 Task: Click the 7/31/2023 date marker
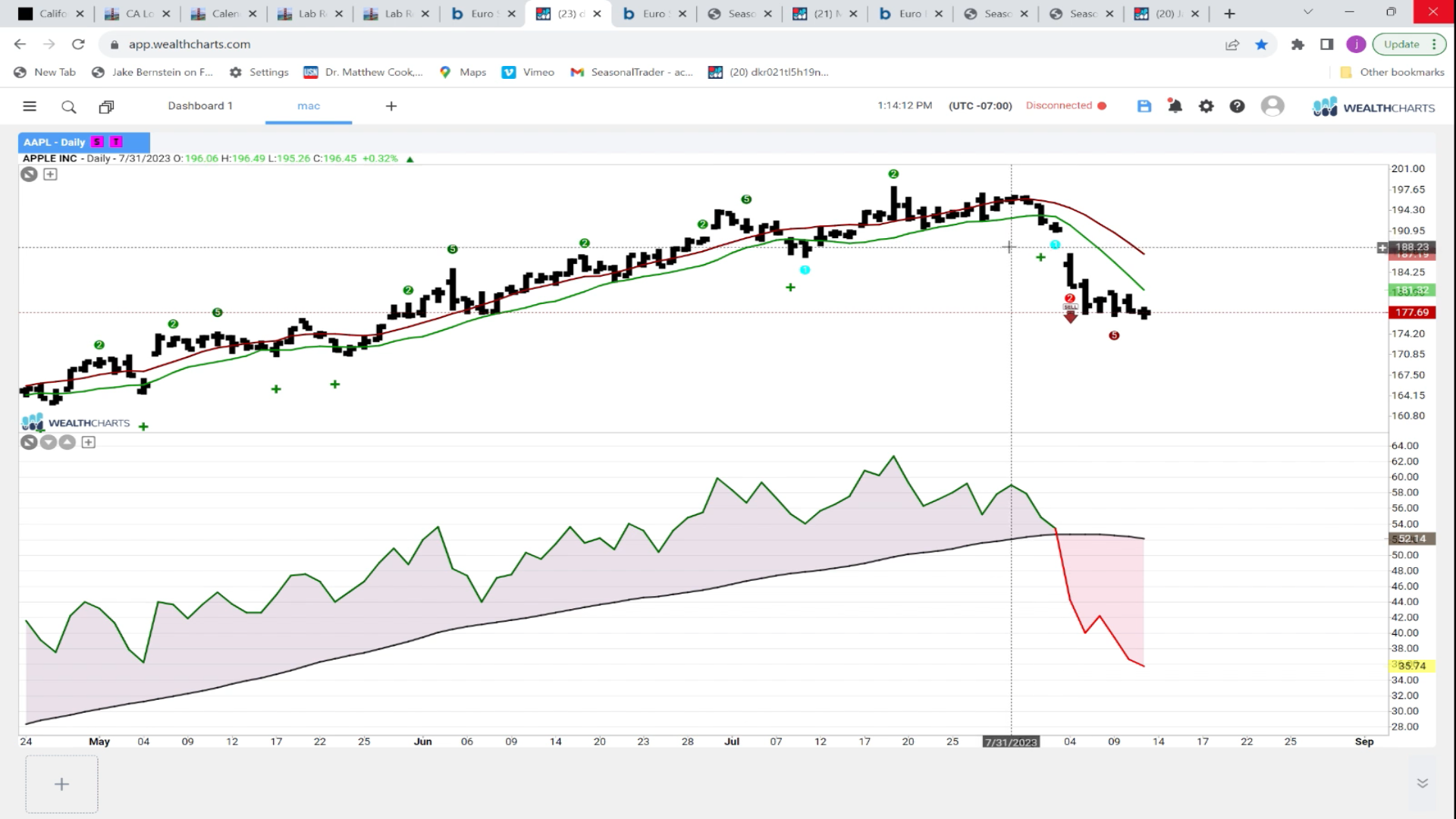coord(1011,742)
